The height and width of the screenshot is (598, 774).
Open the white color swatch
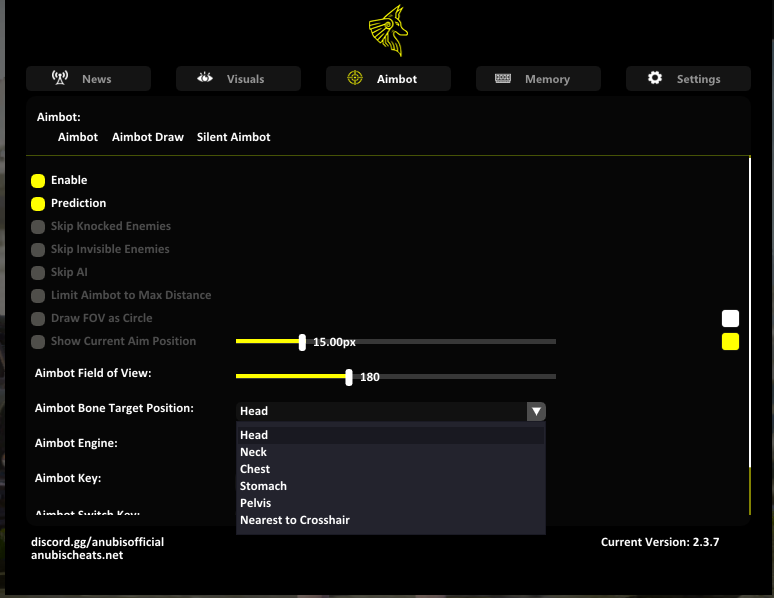click(730, 319)
